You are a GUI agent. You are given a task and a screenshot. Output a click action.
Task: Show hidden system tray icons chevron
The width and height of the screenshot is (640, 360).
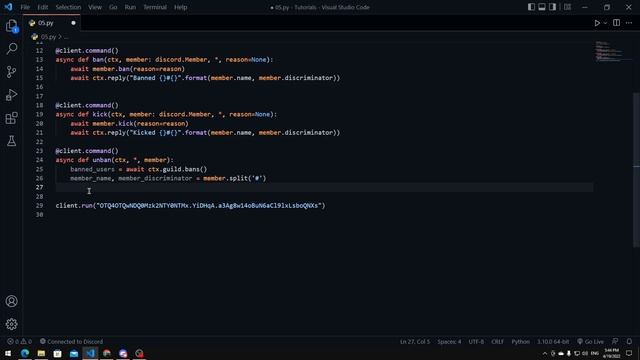pos(544,353)
